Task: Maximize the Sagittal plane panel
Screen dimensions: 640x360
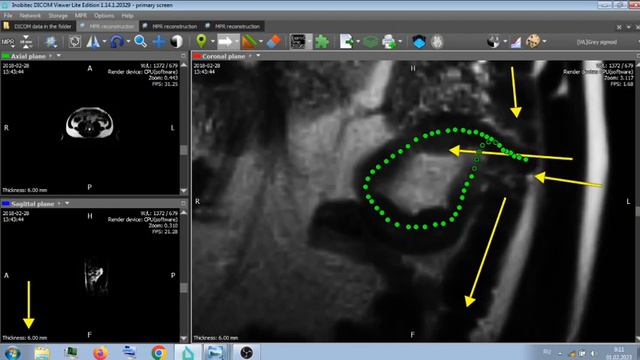Action: (x=183, y=203)
